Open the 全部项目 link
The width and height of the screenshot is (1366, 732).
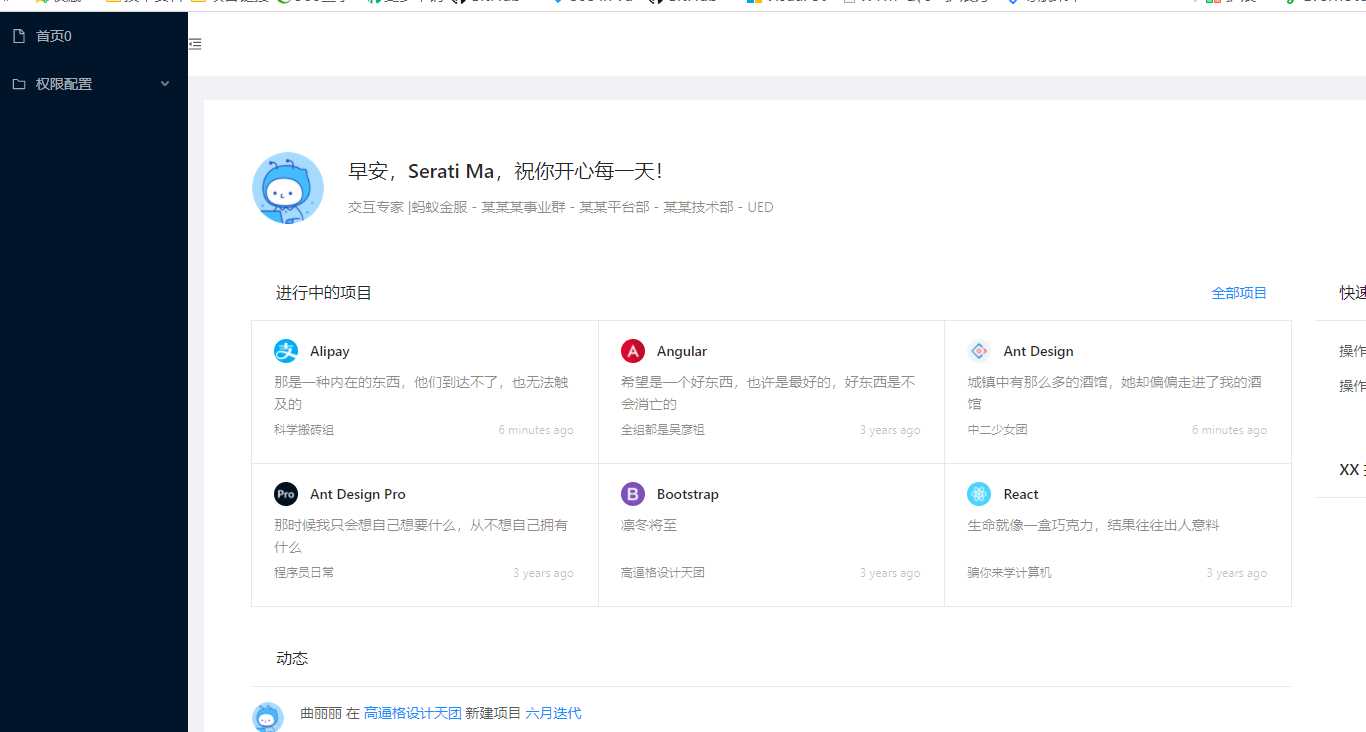tap(1239, 293)
